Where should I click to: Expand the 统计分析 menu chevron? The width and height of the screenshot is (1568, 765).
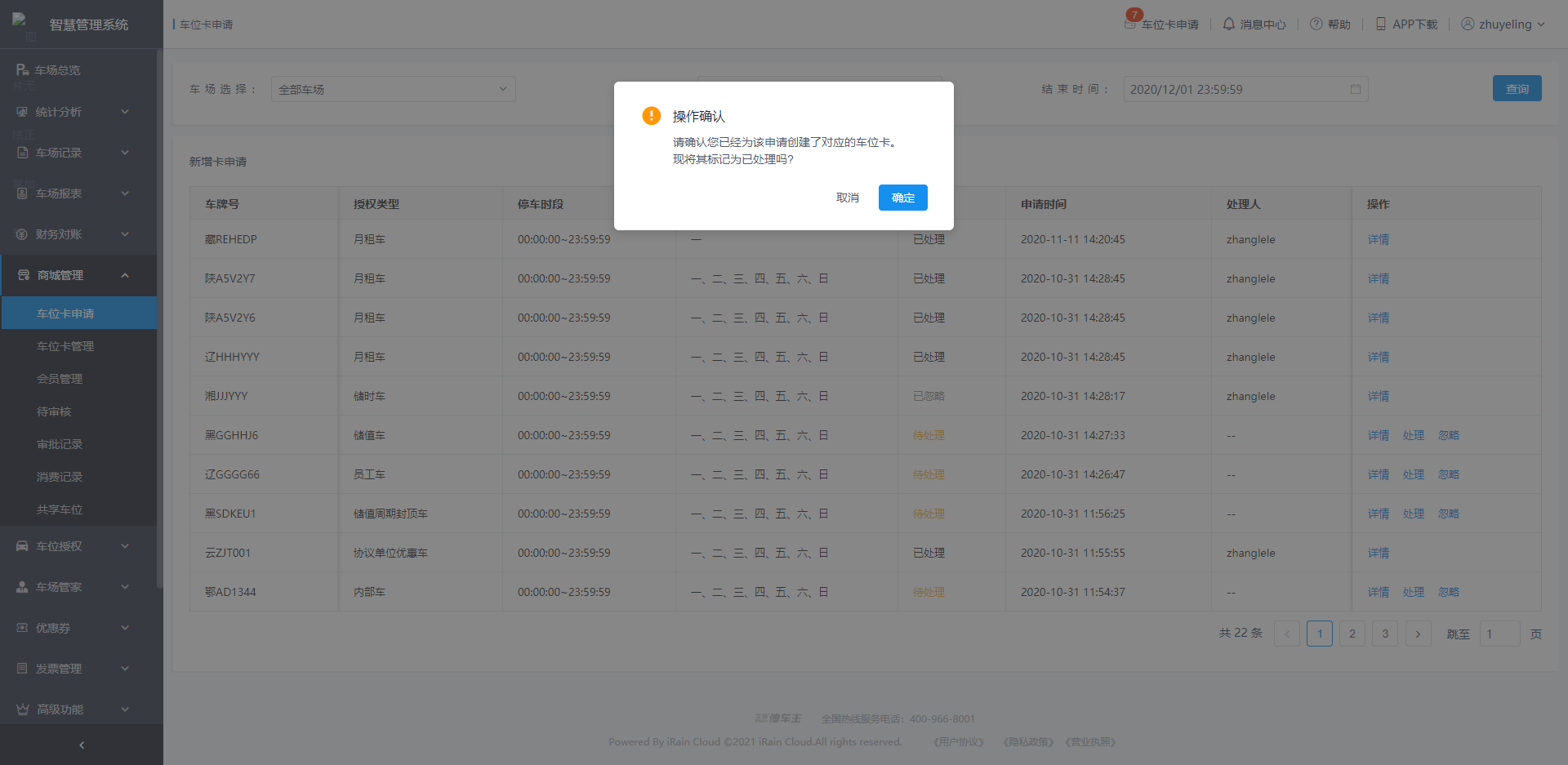(125, 112)
